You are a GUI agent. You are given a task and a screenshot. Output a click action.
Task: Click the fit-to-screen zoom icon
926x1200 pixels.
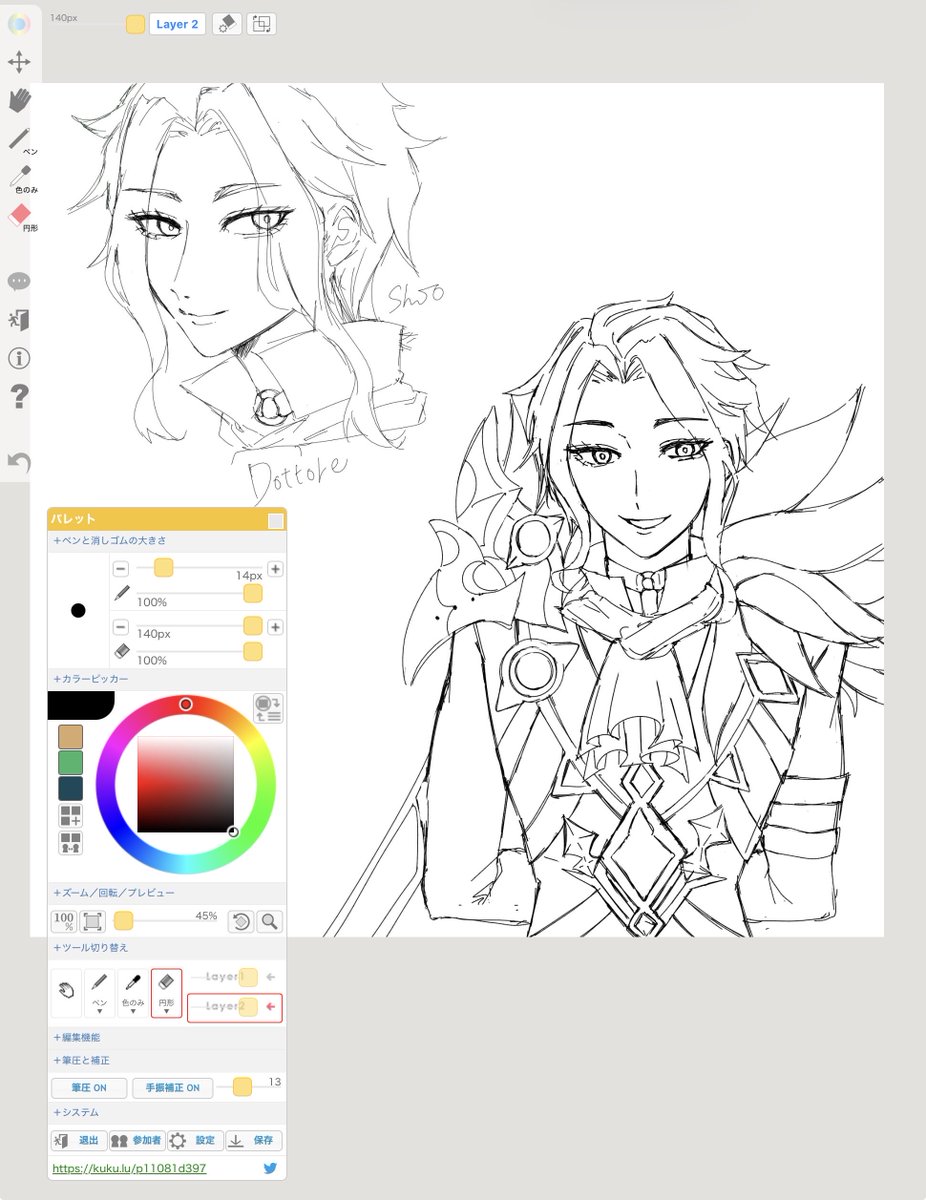click(x=92, y=921)
